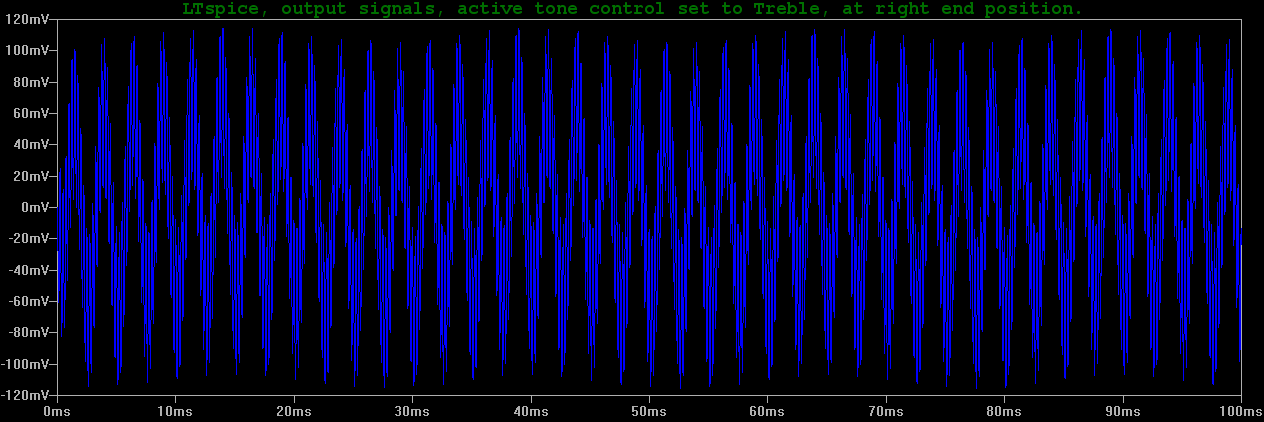Select the 100mV vertical axis label

[x=27, y=50]
